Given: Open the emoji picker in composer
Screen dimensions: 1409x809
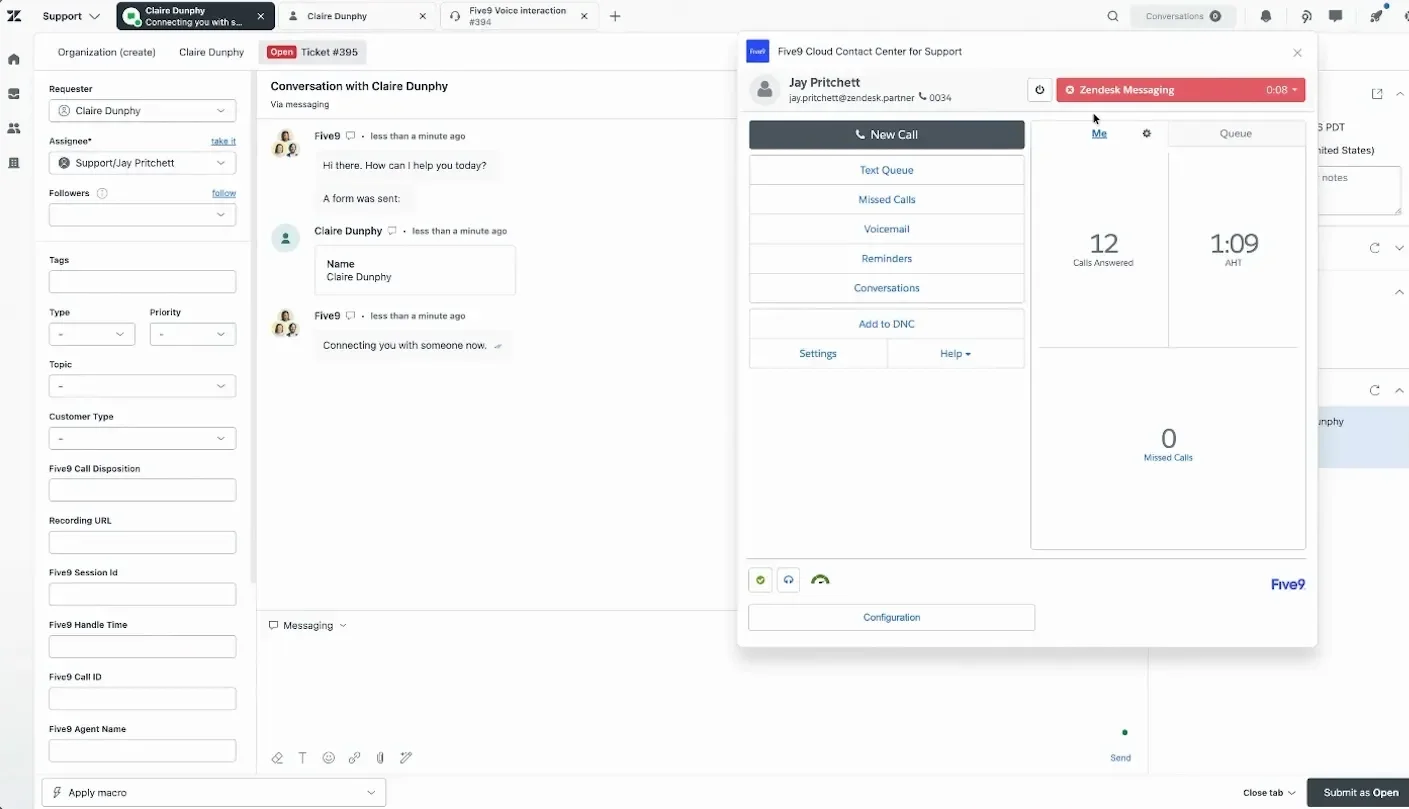Looking at the screenshot, I should 328,758.
